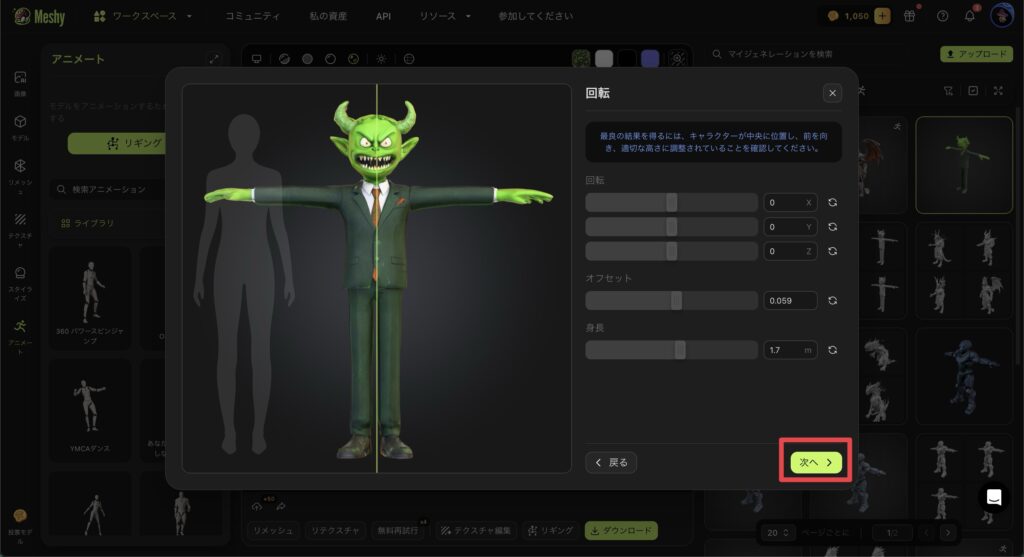Image resolution: width=1024 pixels, height=557 pixels.
Task: Open the user avatar menu
Action: click(1002, 16)
